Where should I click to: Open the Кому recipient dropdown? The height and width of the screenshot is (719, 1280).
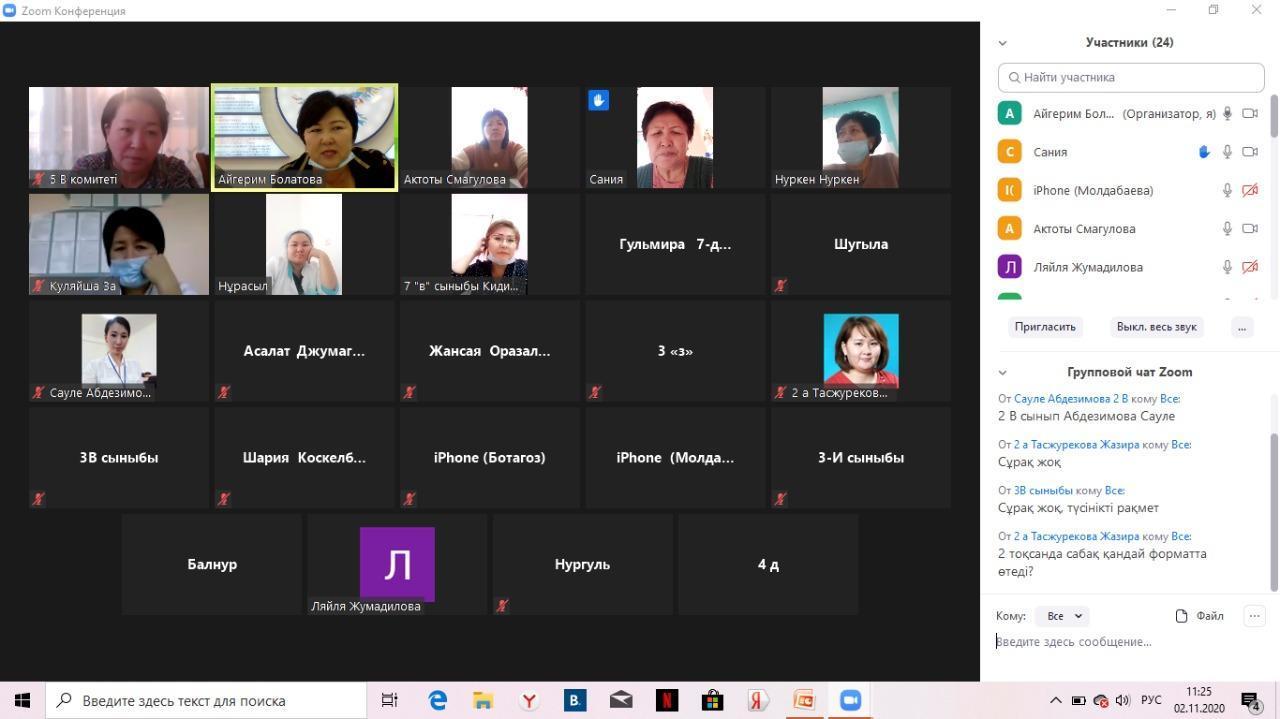tap(1062, 616)
